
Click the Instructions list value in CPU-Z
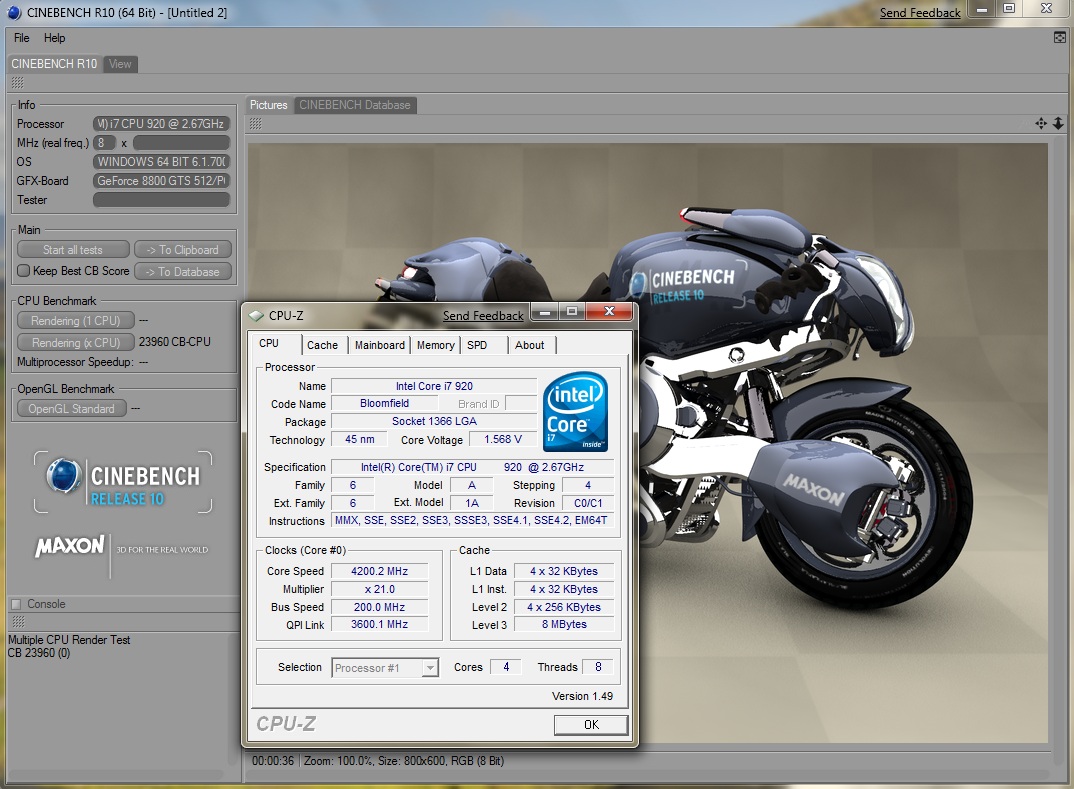click(471, 521)
